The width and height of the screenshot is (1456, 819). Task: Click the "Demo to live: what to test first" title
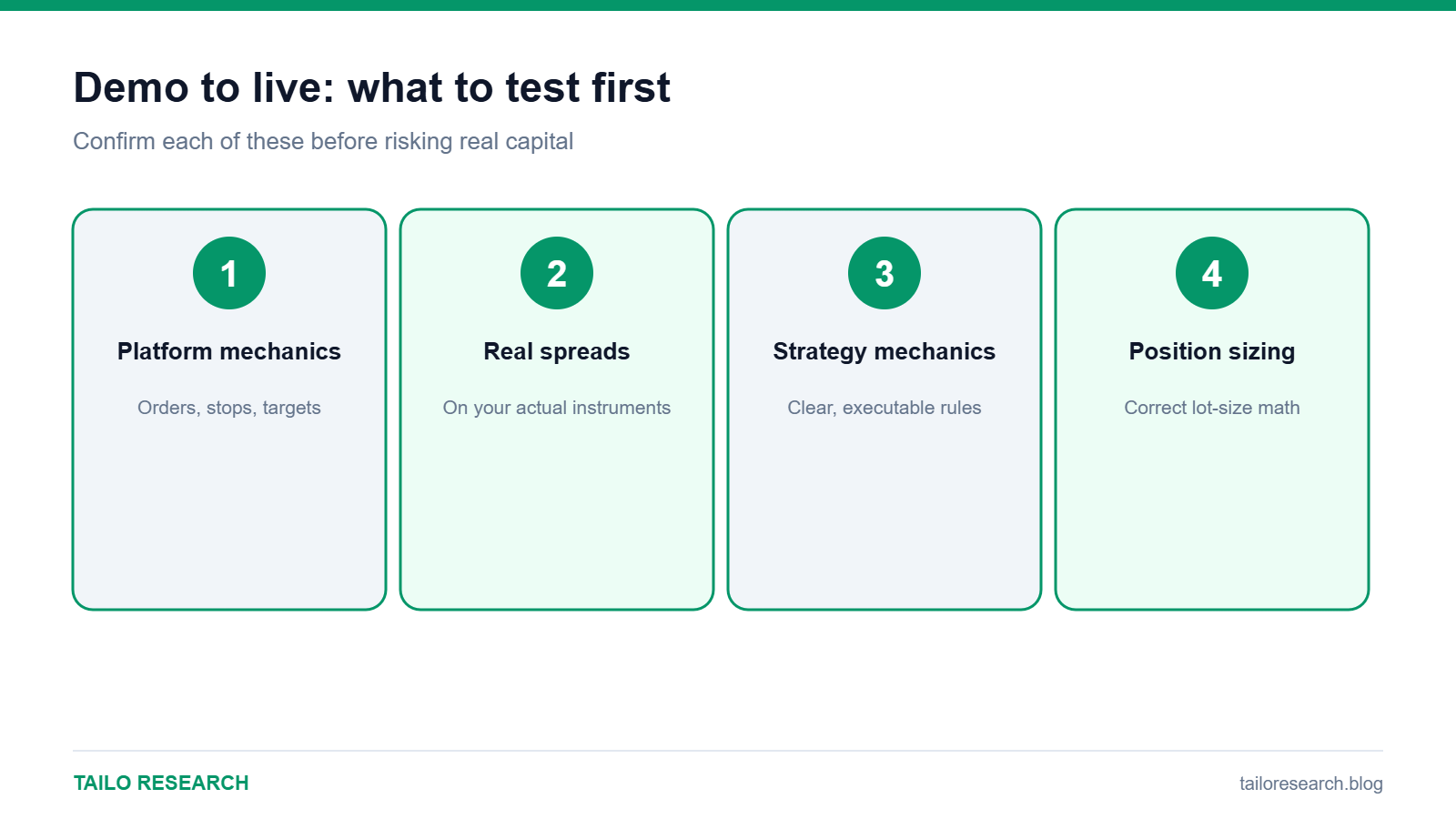coord(371,88)
